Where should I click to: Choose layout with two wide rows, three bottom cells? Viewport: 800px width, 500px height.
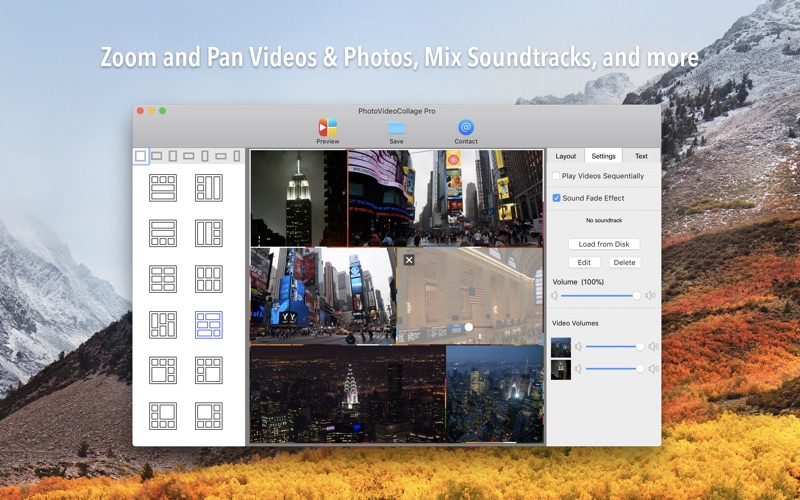tap(163, 233)
